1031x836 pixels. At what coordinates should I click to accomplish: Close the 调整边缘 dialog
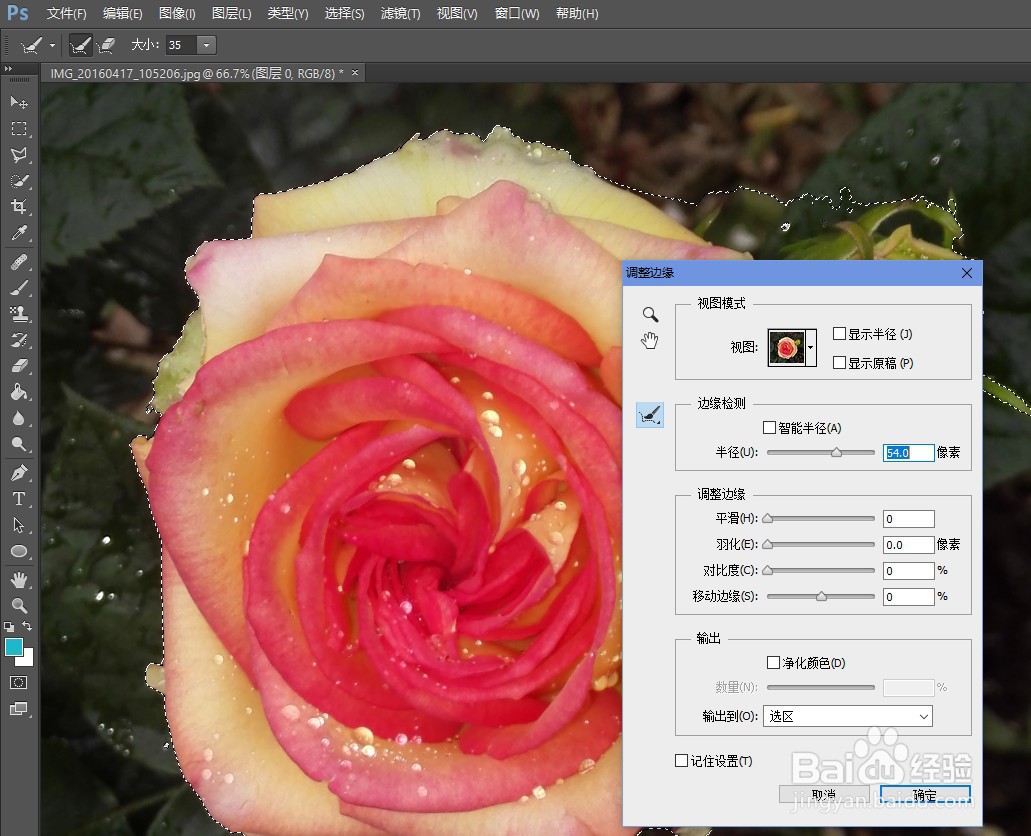pos(967,273)
